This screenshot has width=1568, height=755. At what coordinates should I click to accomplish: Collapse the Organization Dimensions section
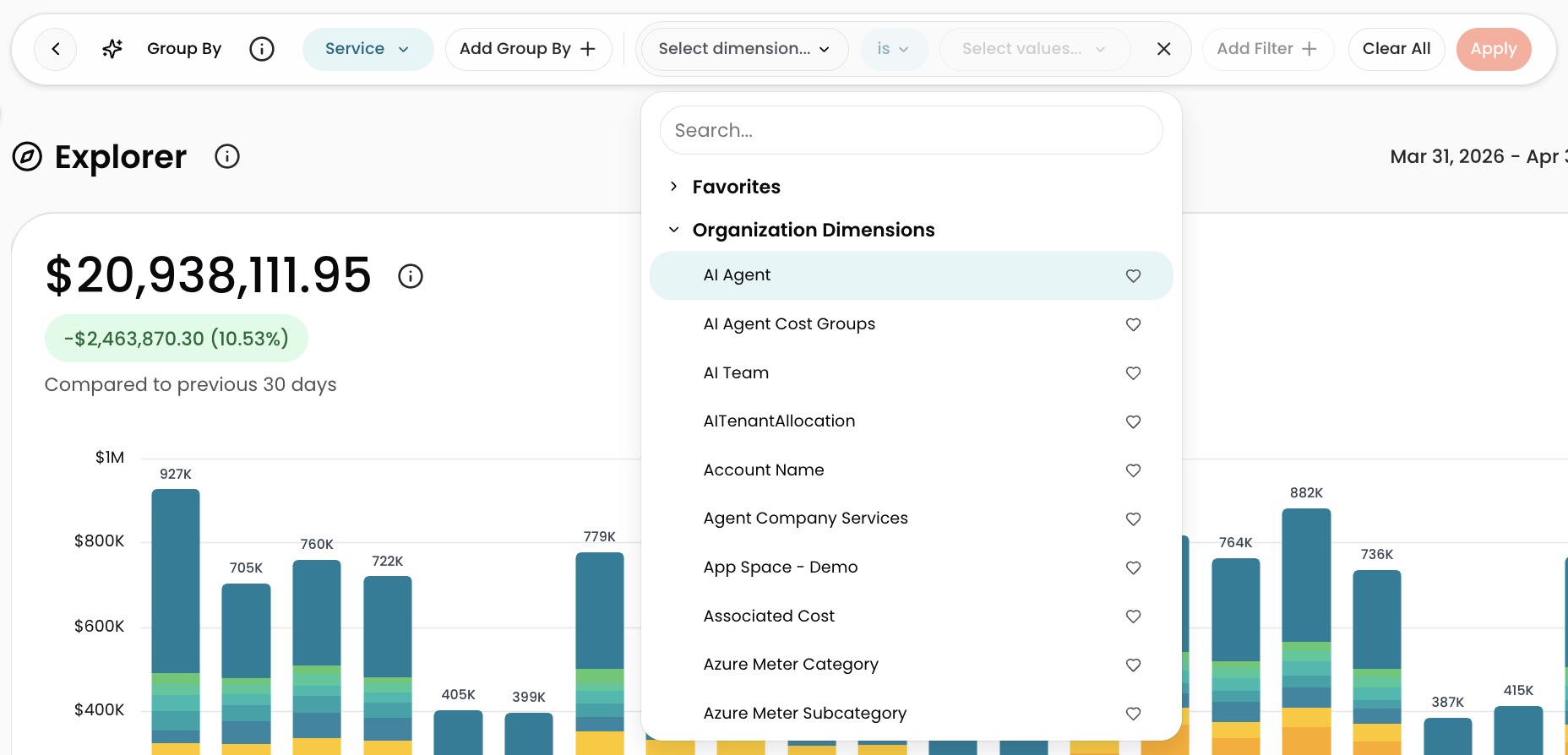(801, 230)
